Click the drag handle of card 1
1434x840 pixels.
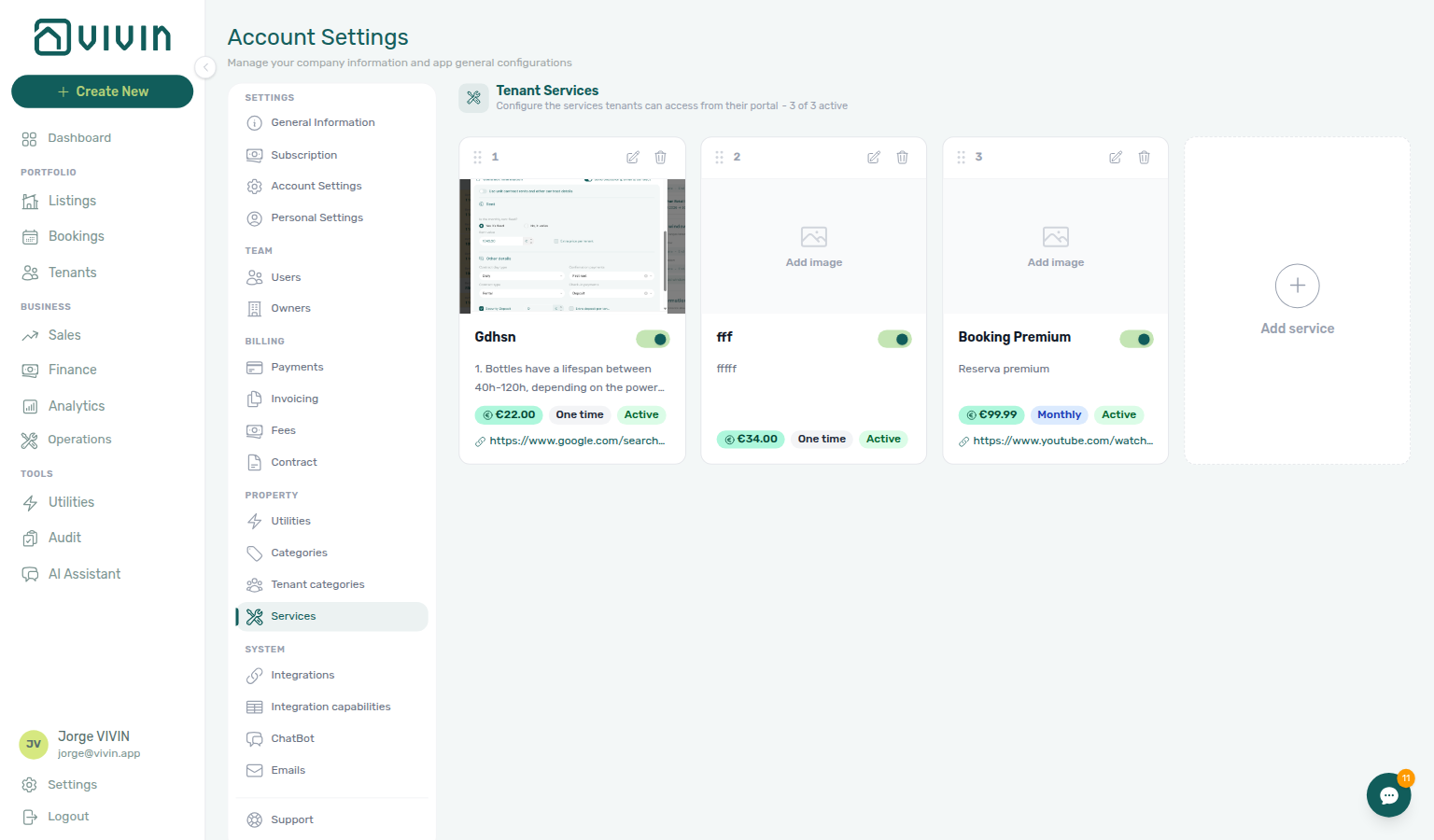[477, 158]
